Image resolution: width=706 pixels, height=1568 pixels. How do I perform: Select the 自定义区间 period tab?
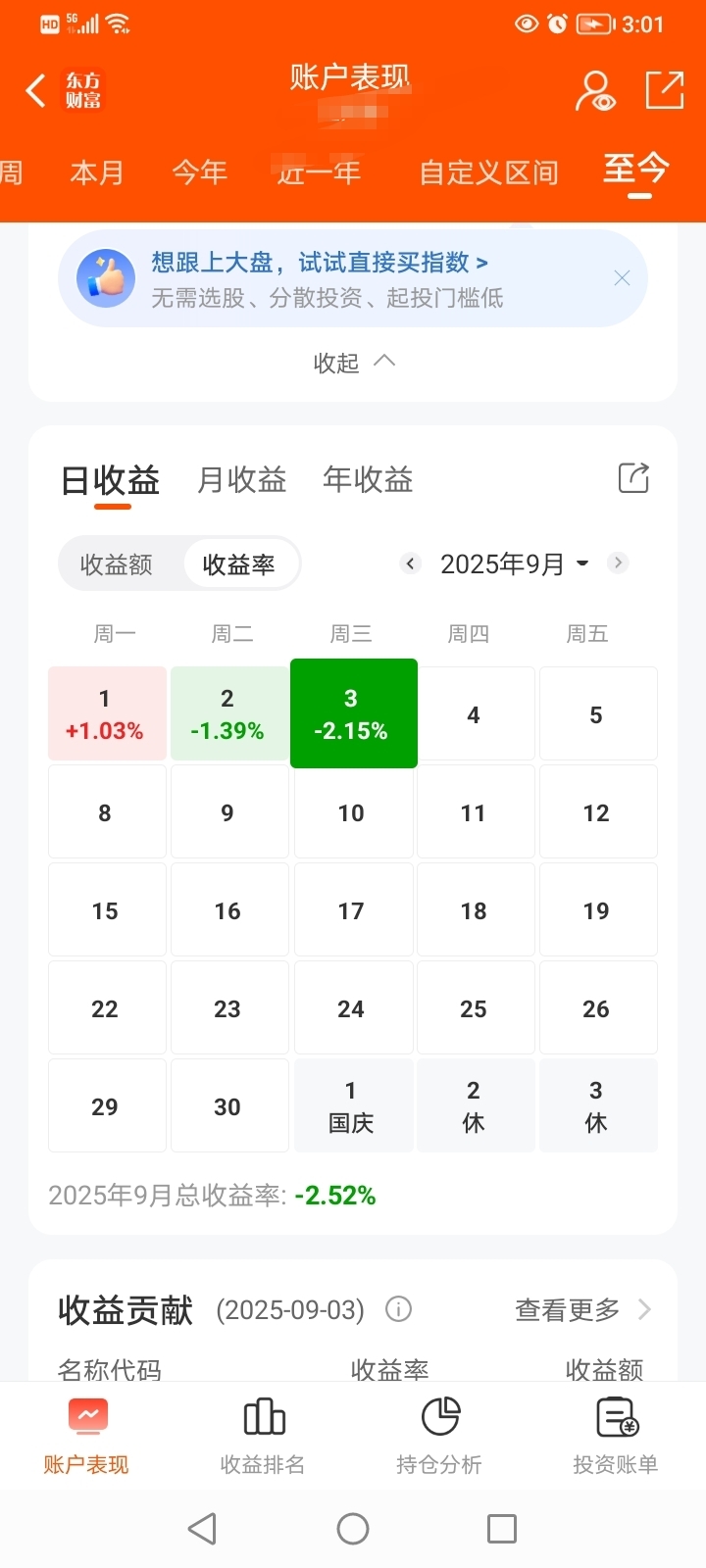(x=488, y=172)
